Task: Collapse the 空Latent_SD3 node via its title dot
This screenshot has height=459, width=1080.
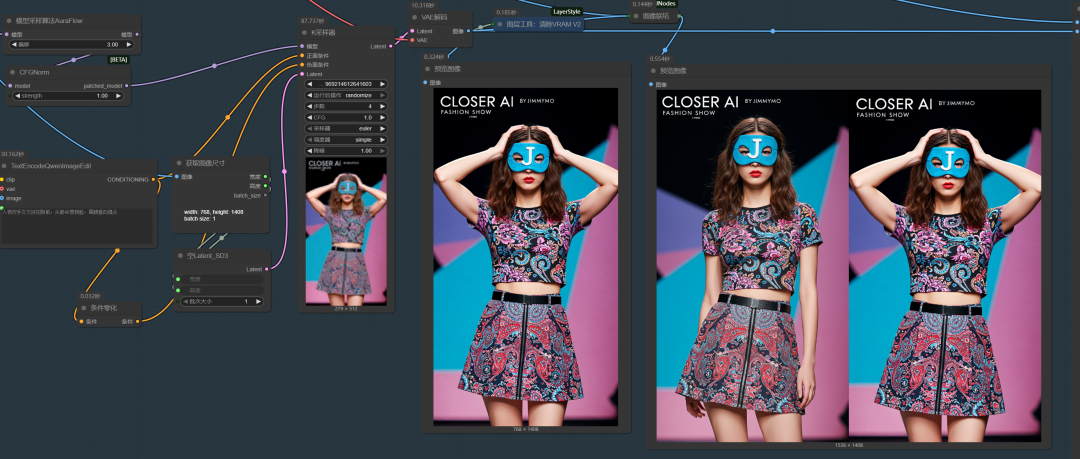Action: point(180,256)
